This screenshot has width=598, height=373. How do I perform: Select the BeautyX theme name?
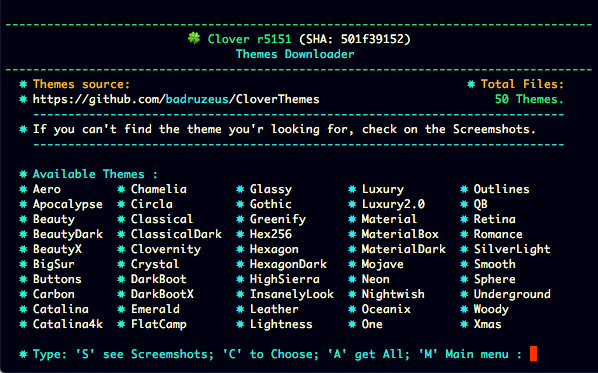pos(57,249)
